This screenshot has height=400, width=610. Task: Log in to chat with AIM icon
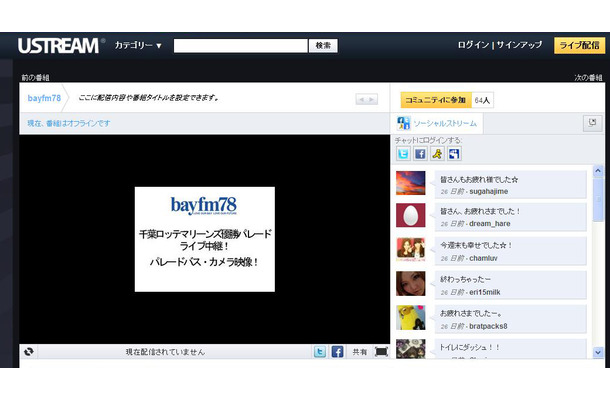(x=437, y=154)
